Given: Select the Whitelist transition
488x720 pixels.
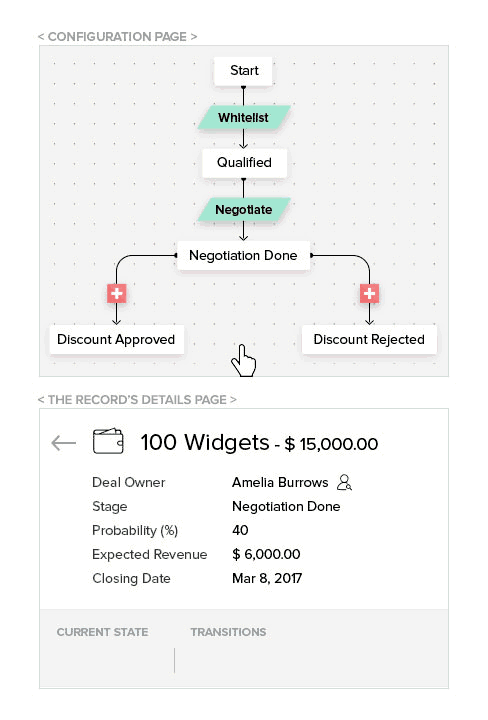Looking at the screenshot, I should [244, 118].
